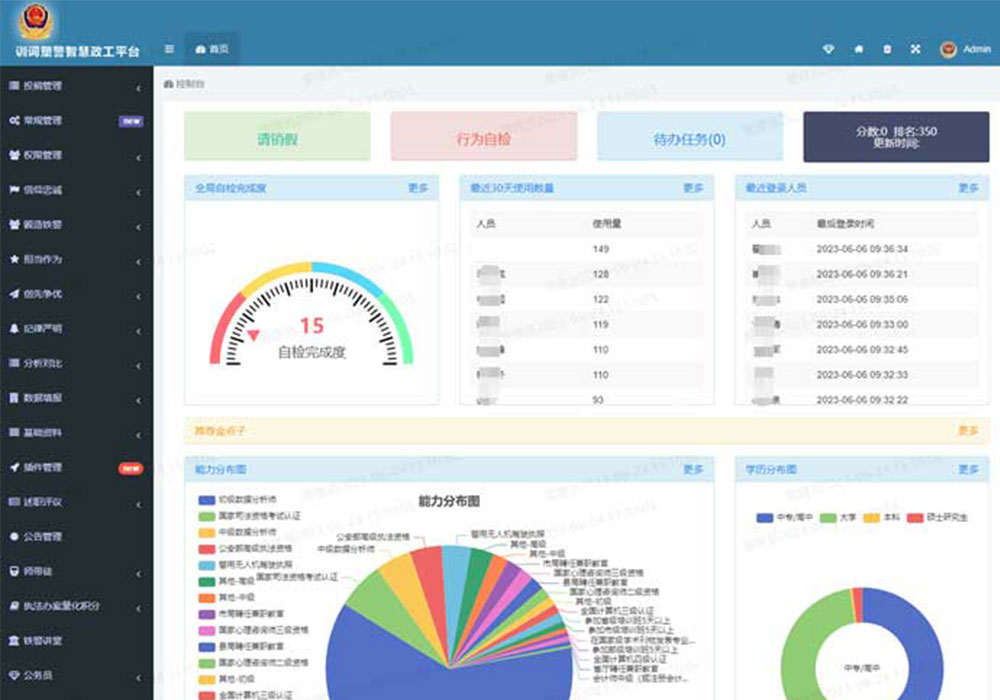1000x700 pixels.
Task: Click the usage value 149
Action: coord(601,249)
